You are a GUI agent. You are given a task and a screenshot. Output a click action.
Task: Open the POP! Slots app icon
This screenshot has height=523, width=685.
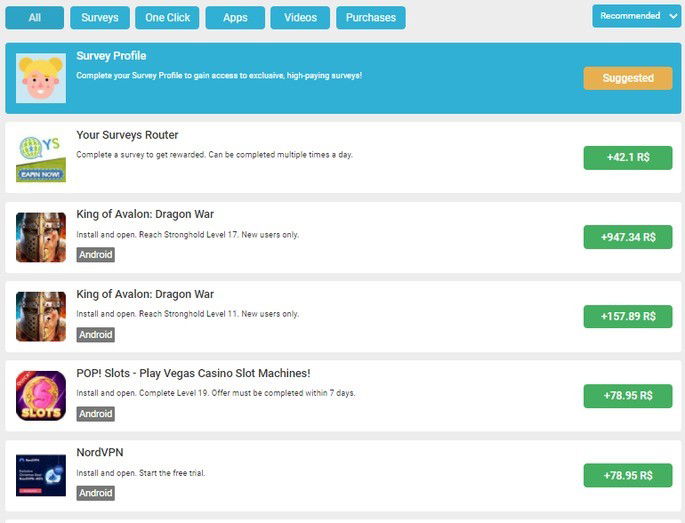41,395
